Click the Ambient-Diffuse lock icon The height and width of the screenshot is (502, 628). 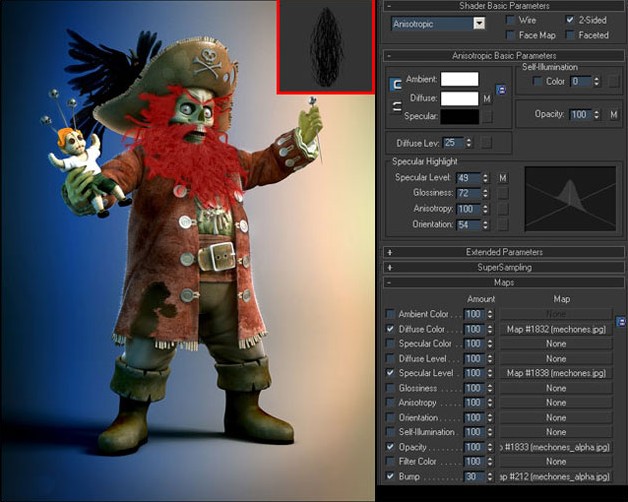click(x=396, y=84)
